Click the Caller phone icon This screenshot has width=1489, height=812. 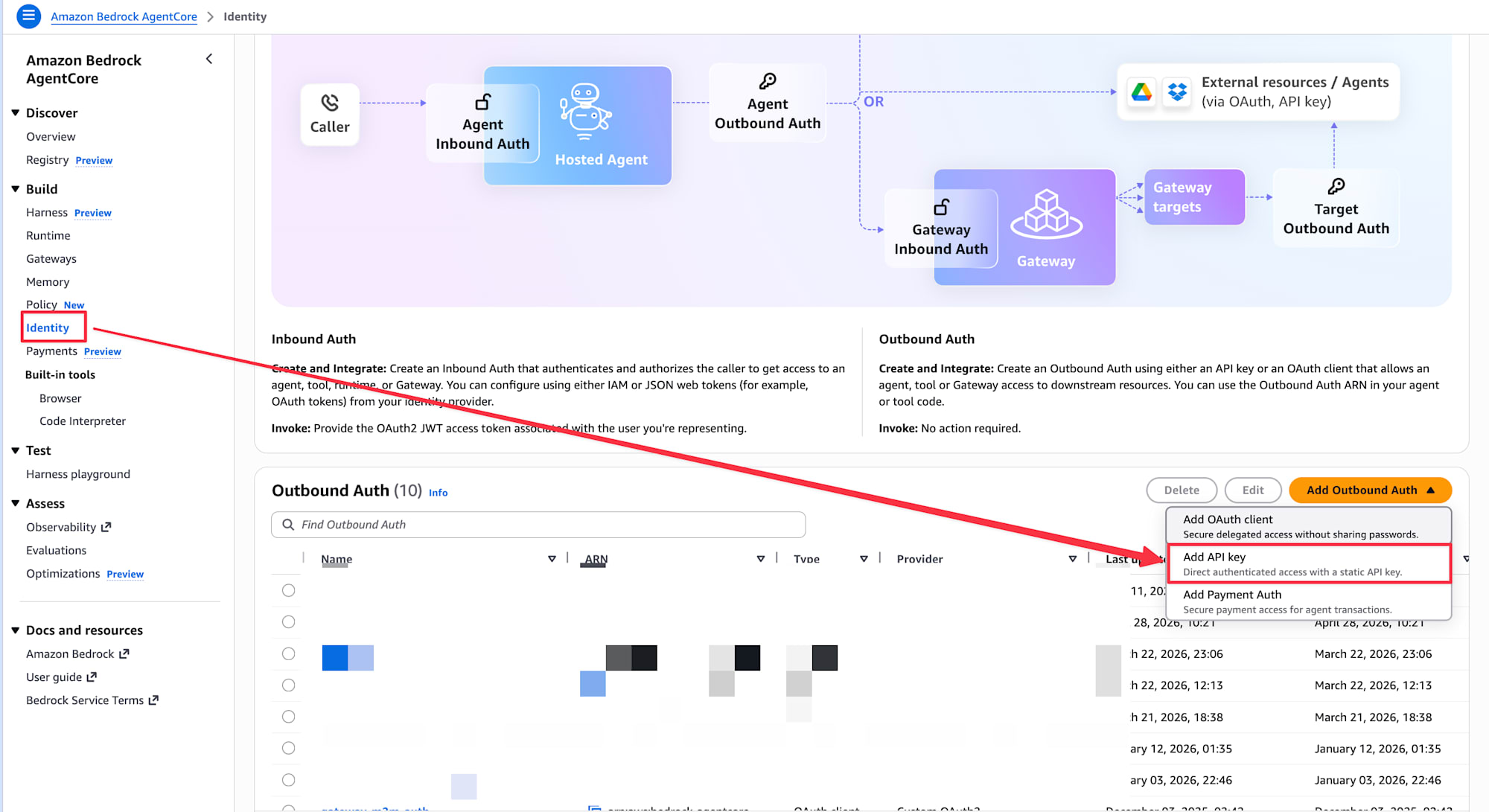[x=330, y=102]
